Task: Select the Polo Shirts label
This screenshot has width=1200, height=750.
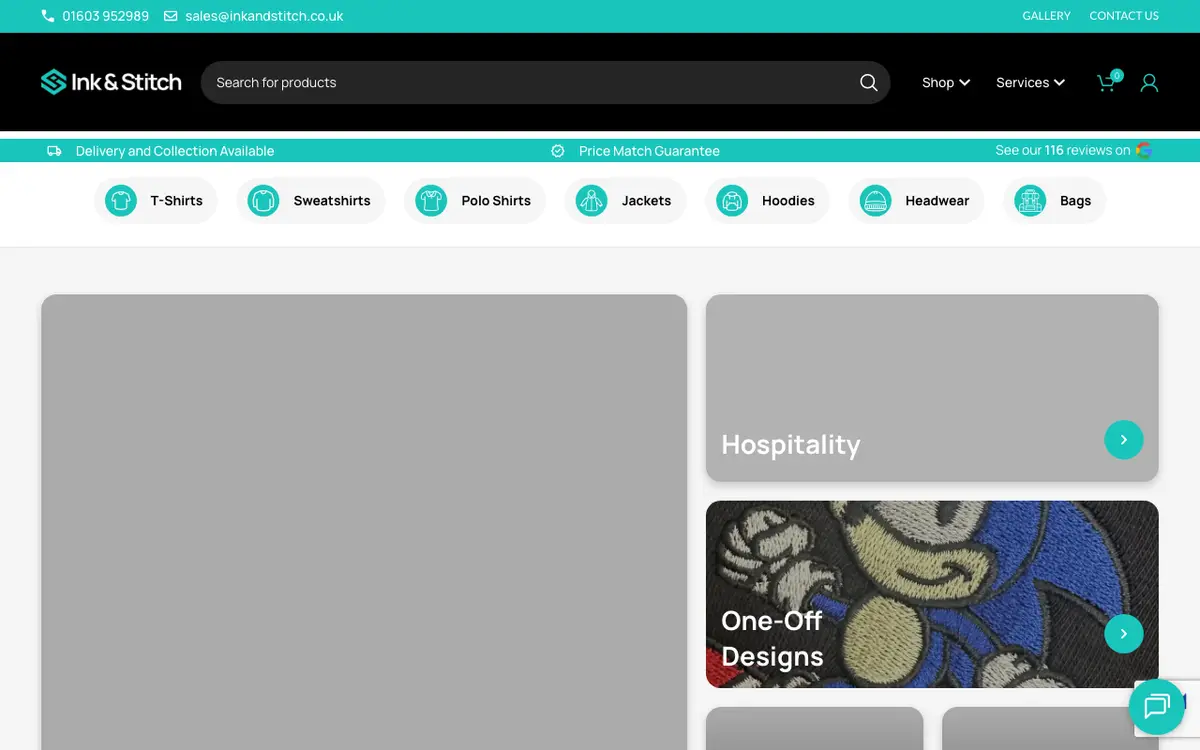Action: [496, 201]
